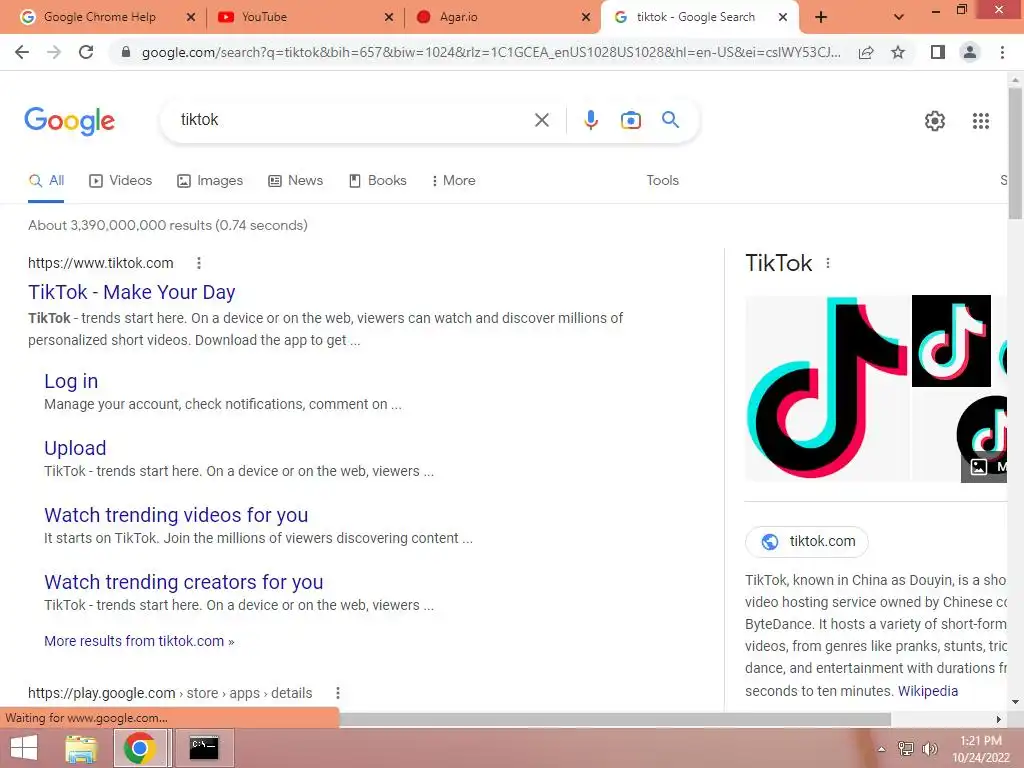Open Windows Start menu
This screenshot has height=768, width=1024.
point(24,748)
